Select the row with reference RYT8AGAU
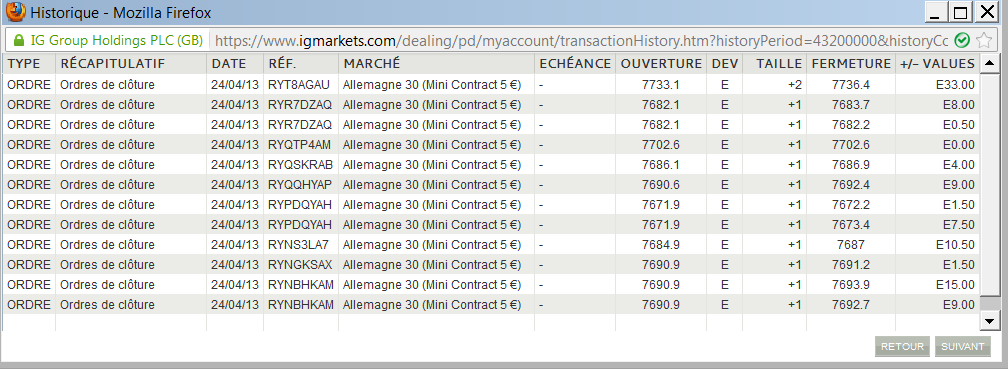The image size is (1008, 369). 492,84
